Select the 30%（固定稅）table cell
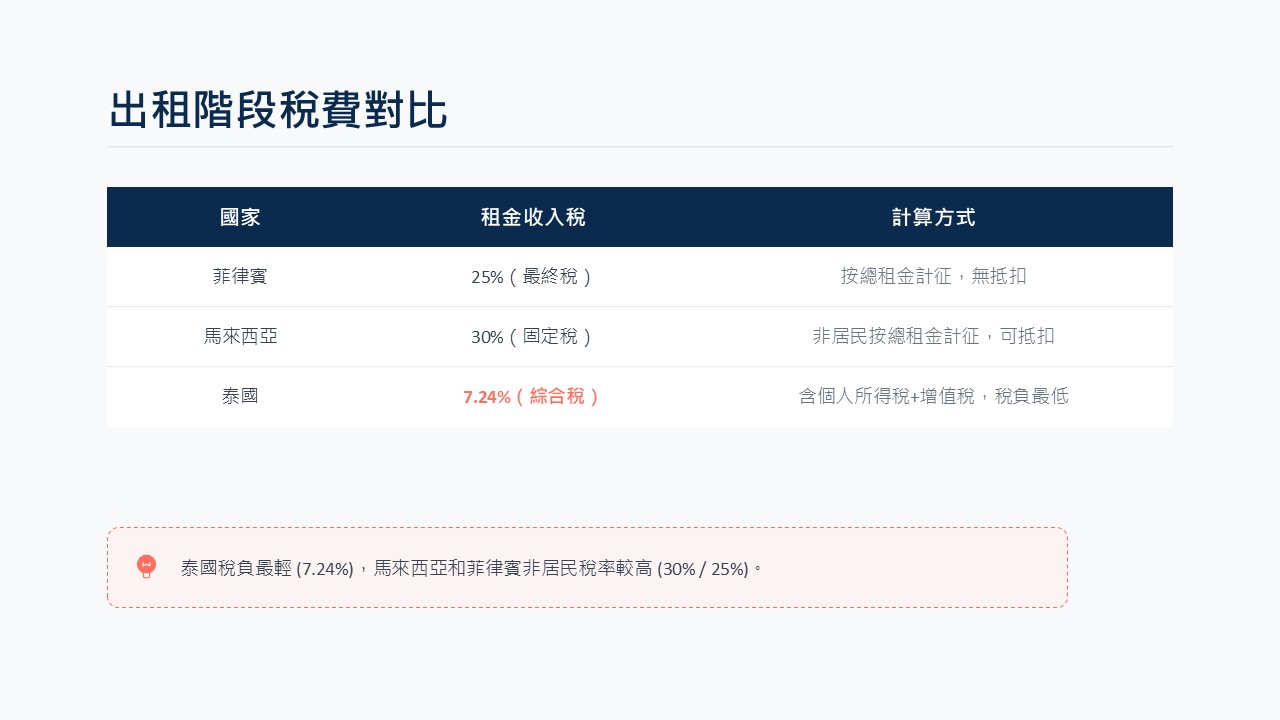Image resolution: width=1280 pixels, height=720 pixels. (533, 337)
